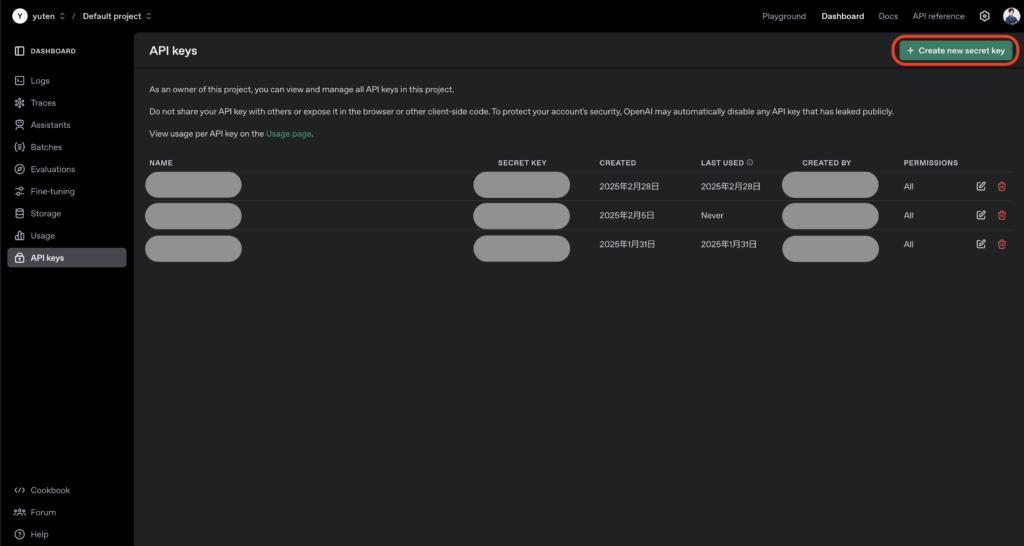The image size is (1024, 546).
Task: Edit the API key created 2025年1月31日
Action: 981,244
